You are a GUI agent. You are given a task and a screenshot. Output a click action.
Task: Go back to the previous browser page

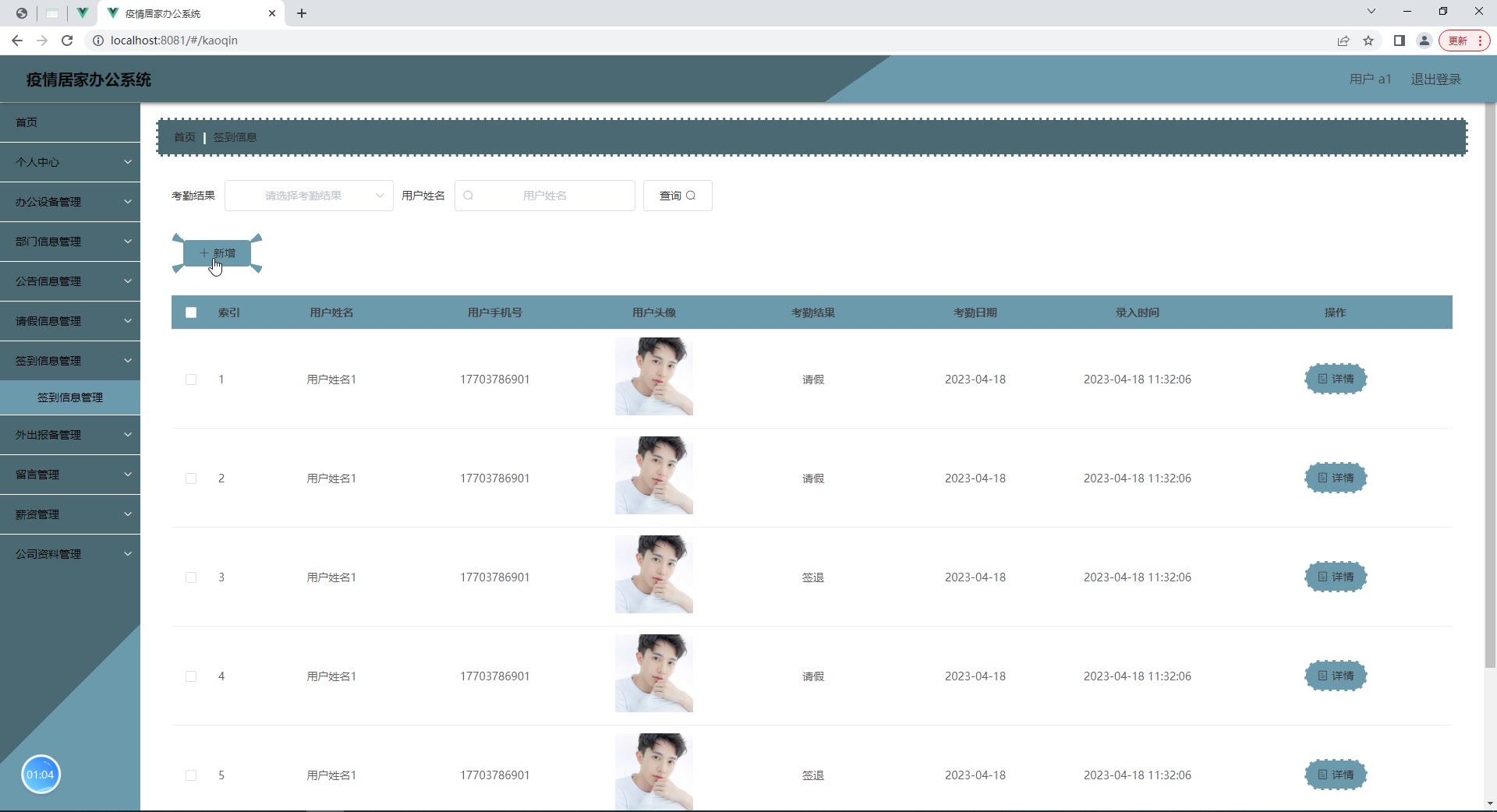point(17,41)
